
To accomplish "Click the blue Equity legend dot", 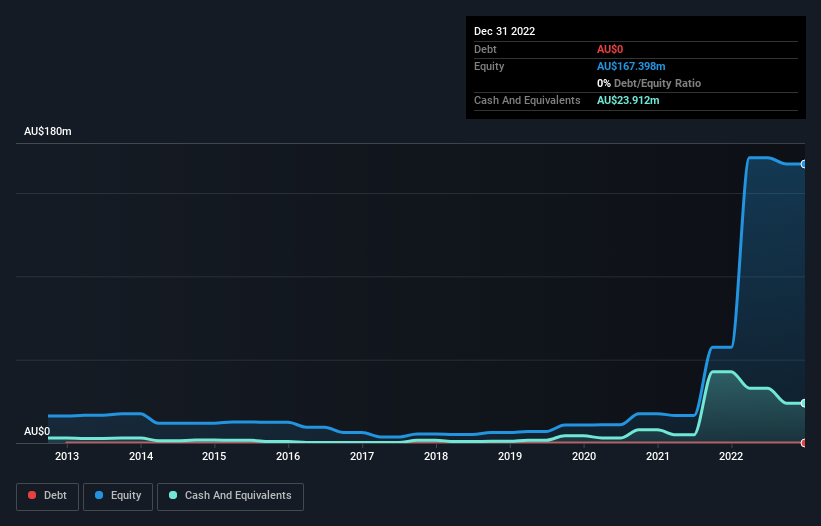I will (x=99, y=495).
